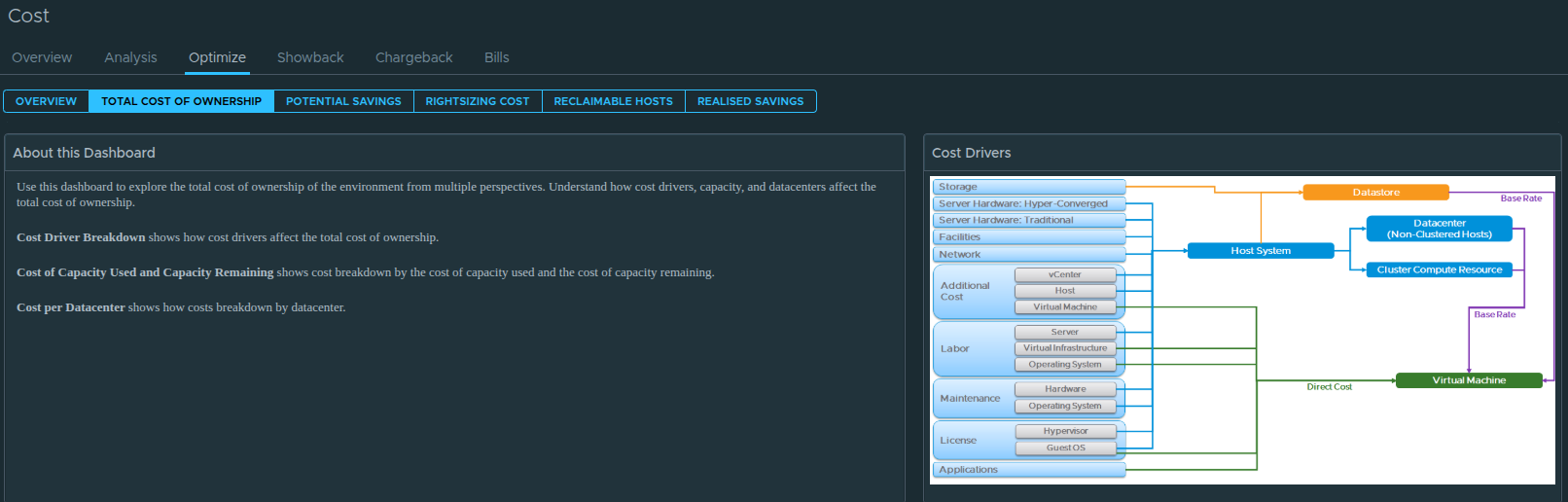Select the Cluster Compute Resource node
This screenshot has width=1568, height=502.
coord(1439,269)
